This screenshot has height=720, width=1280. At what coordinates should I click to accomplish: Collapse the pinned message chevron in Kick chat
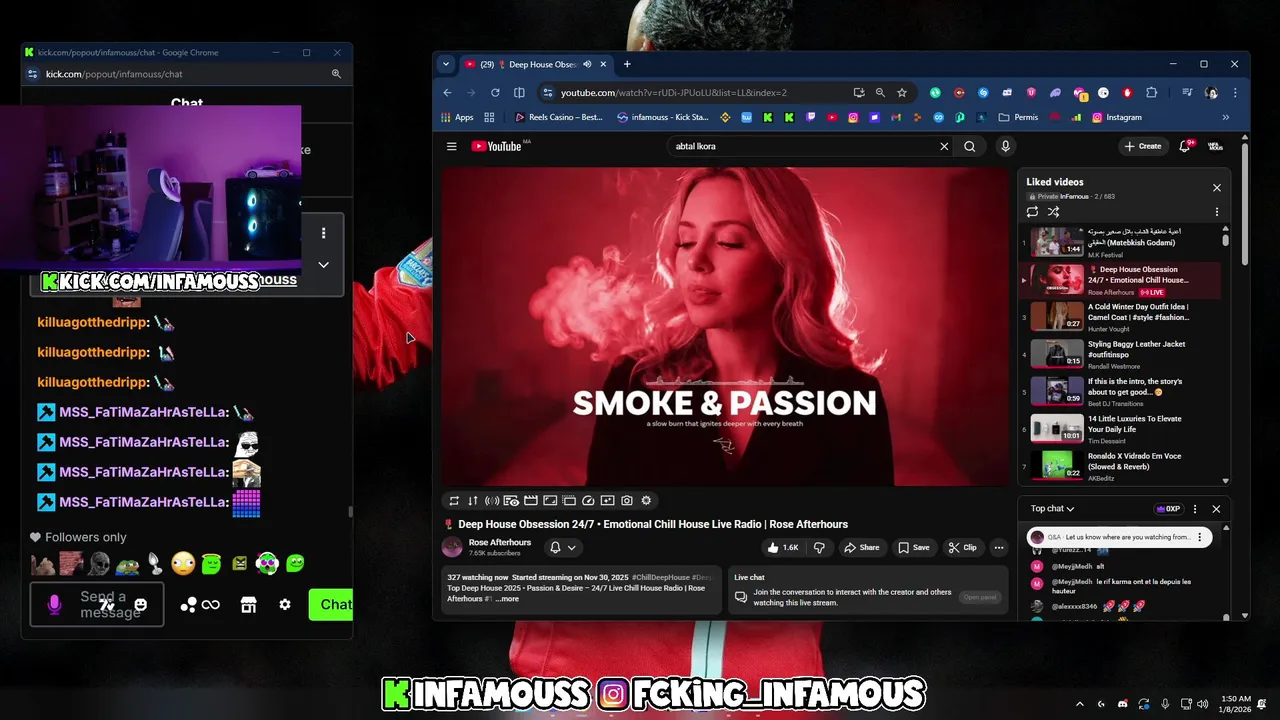click(323, 265)
